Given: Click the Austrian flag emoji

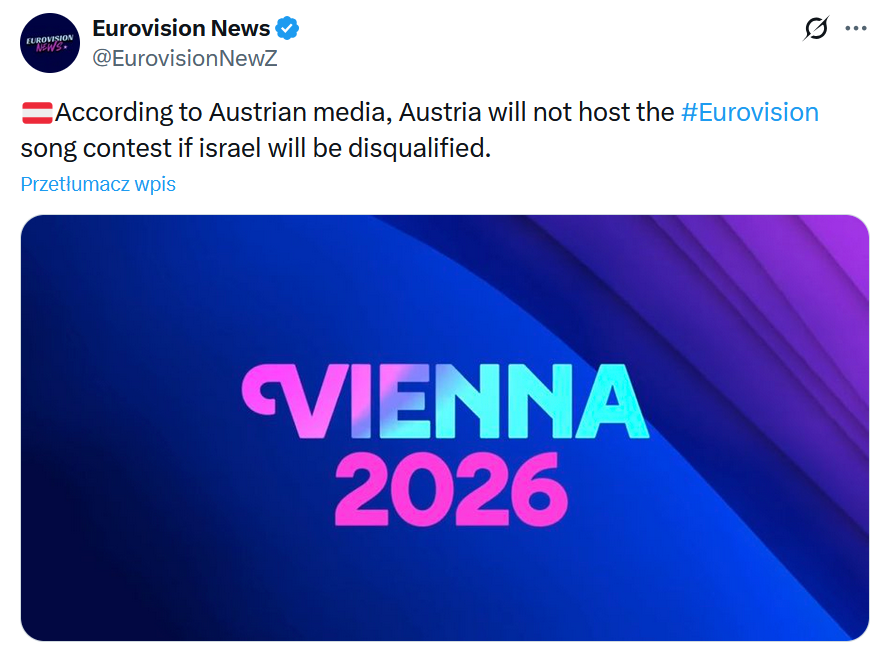Looking at the screenshot, I should click(36, 113).
